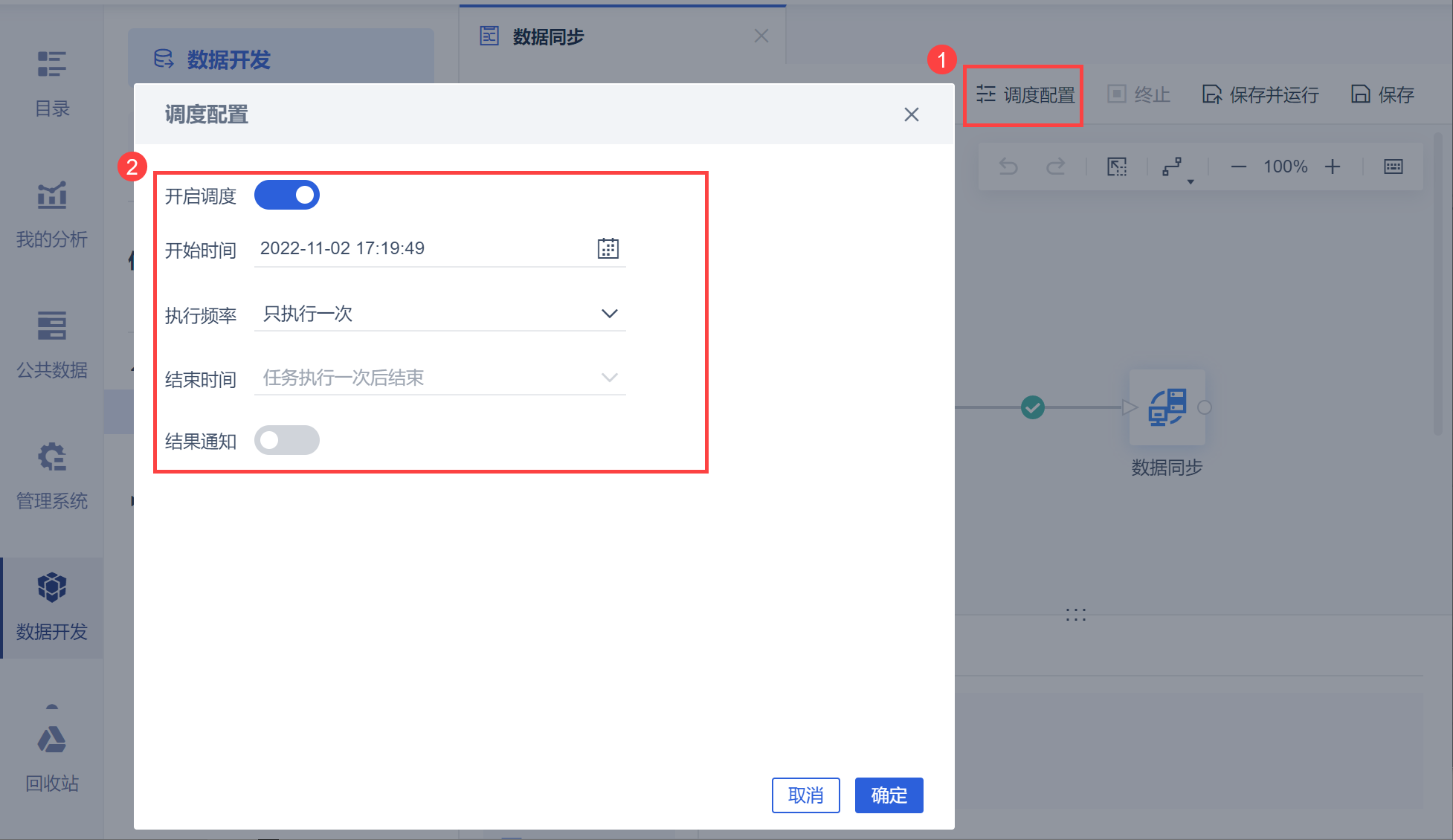The image size is (1453, 840).
Task: Click the zoom-in plus icon
Action: [x=1333, y=167]
